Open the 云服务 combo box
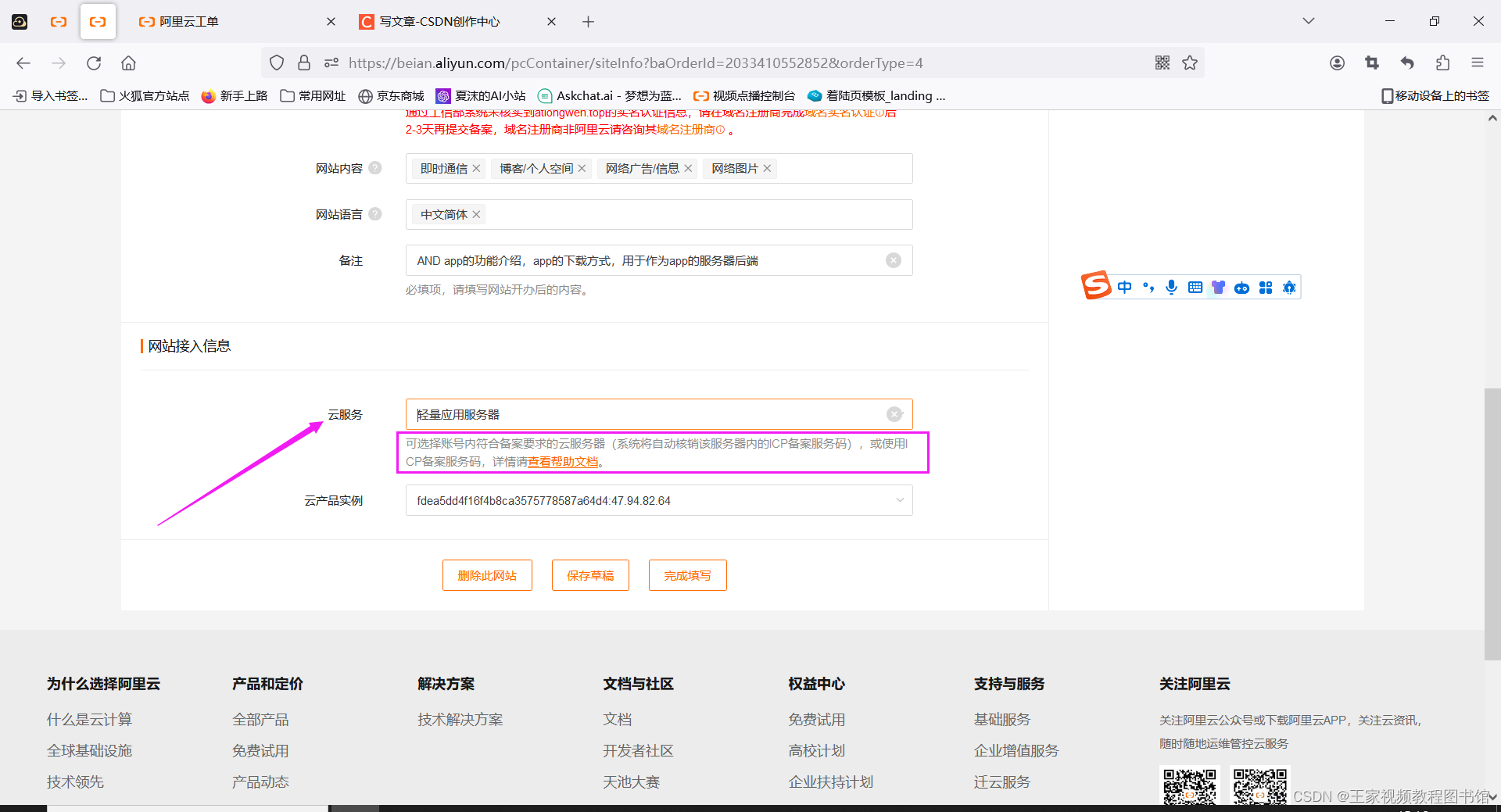The image size is (1501, 812). 659,415
